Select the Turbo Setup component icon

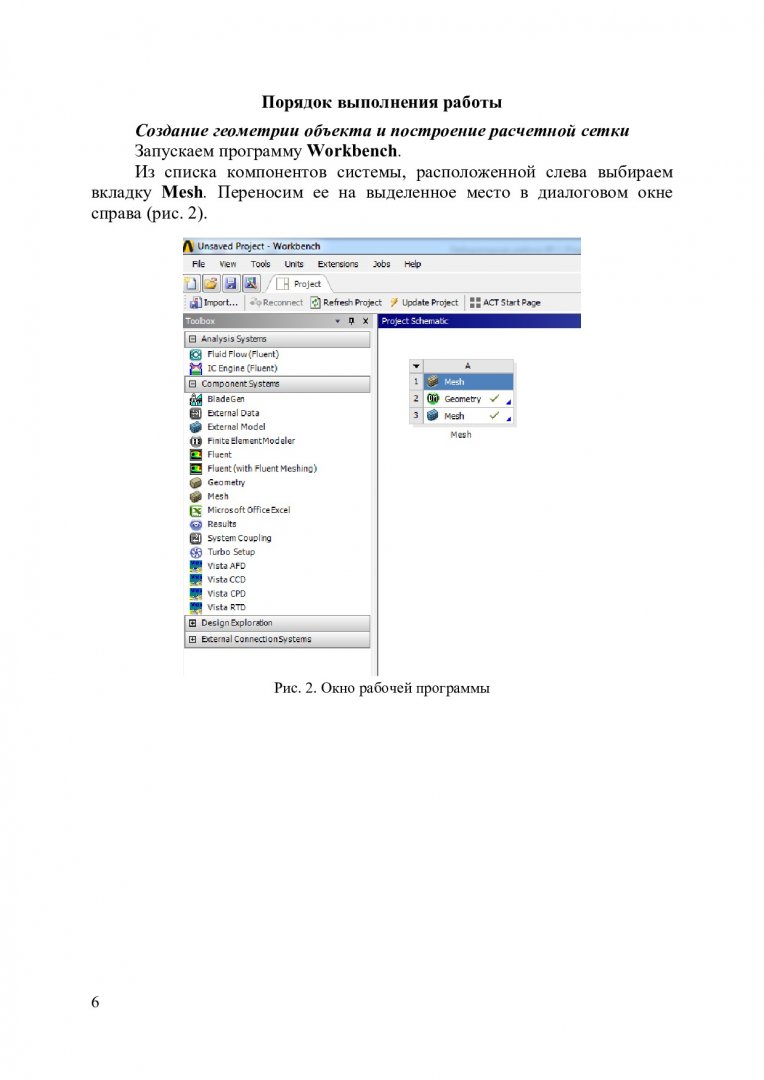click(x=196, y=552)
